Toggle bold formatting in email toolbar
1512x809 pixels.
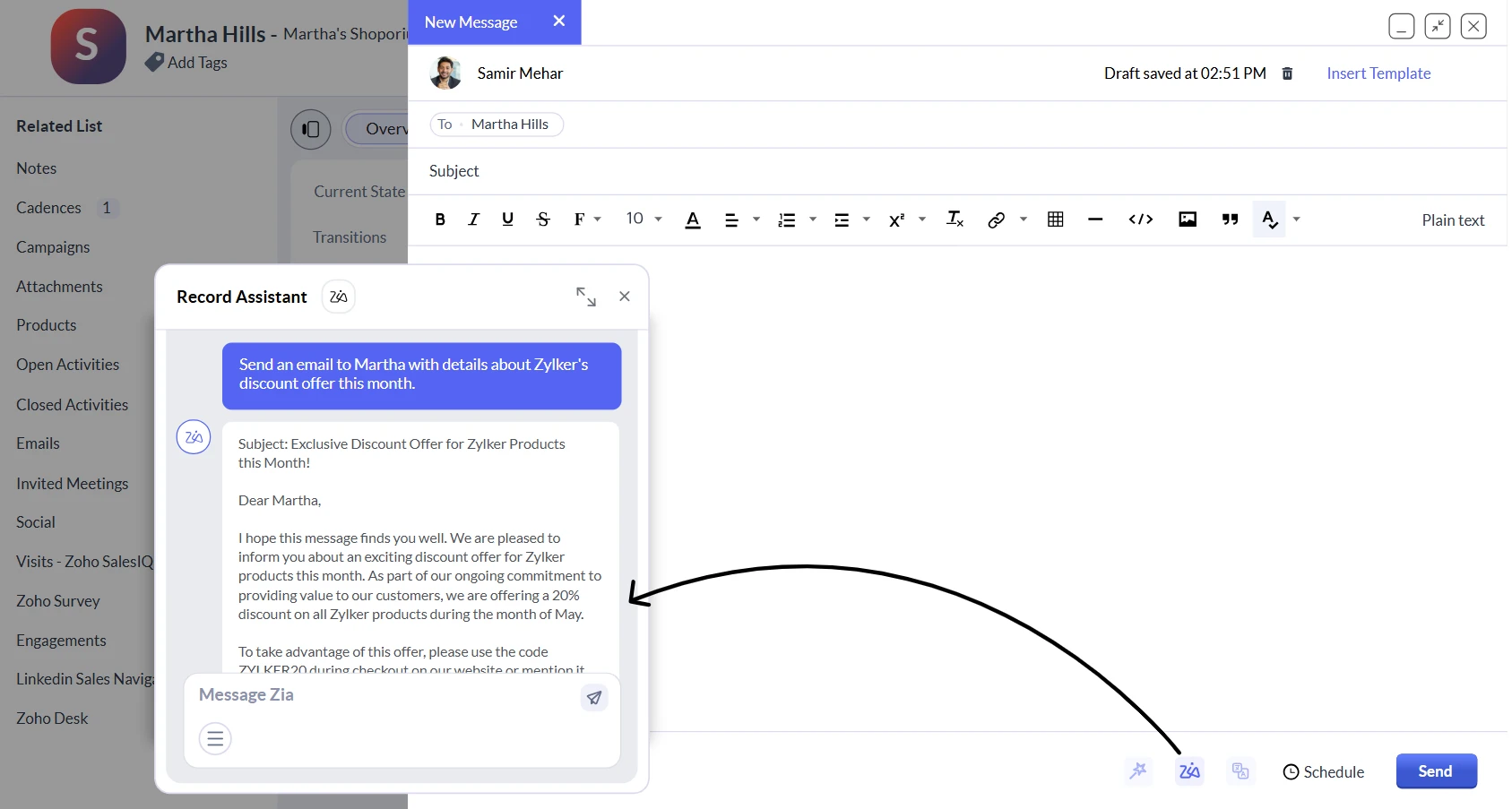[x=440, y=219]
